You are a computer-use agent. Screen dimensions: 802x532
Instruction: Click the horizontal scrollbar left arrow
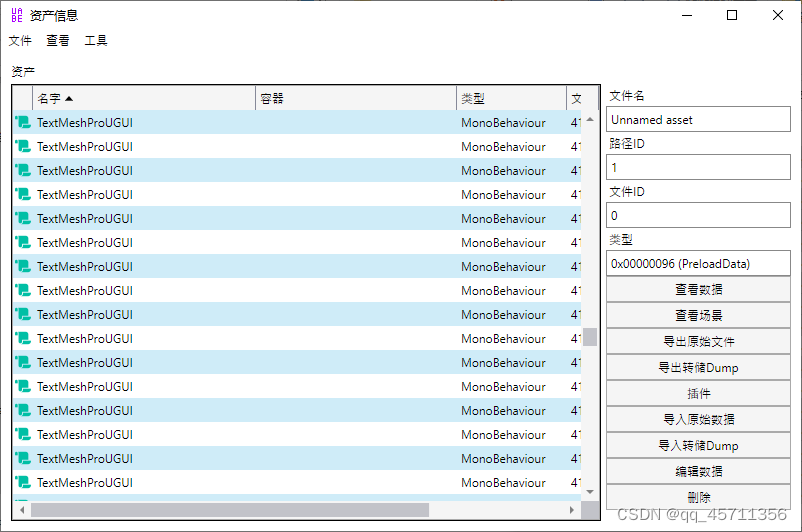(x=22, y=510)
